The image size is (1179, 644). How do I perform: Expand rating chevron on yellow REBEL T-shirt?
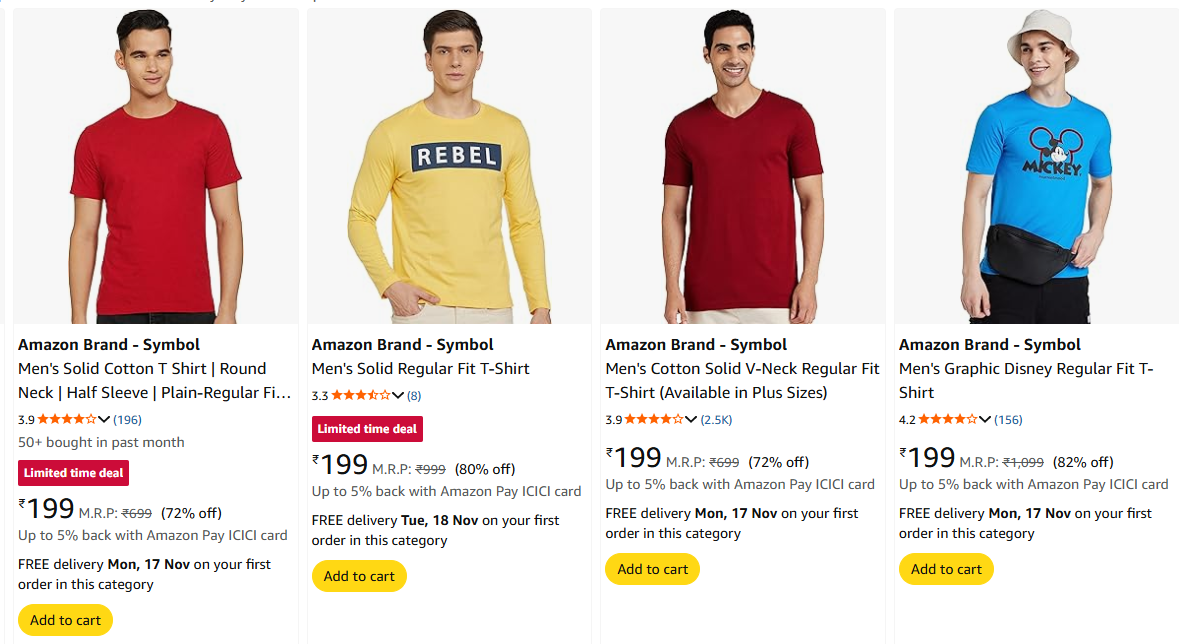tap(398, 396)
